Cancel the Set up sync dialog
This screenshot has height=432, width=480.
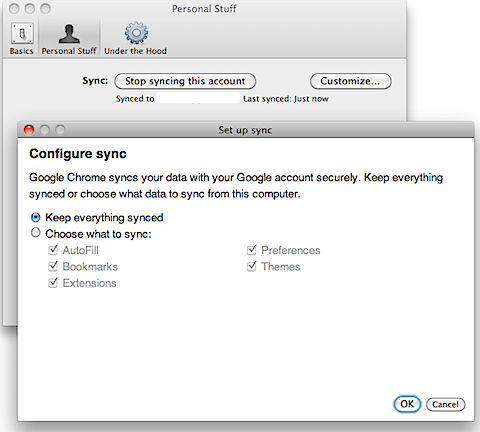click(x=445, y=404)
